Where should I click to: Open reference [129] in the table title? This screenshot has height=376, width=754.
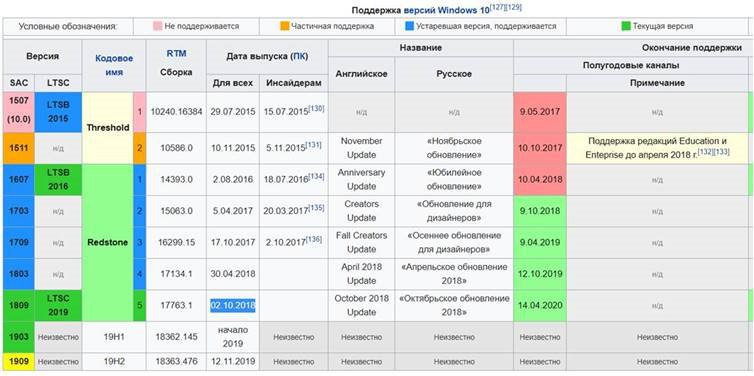(x=514, y=8)
